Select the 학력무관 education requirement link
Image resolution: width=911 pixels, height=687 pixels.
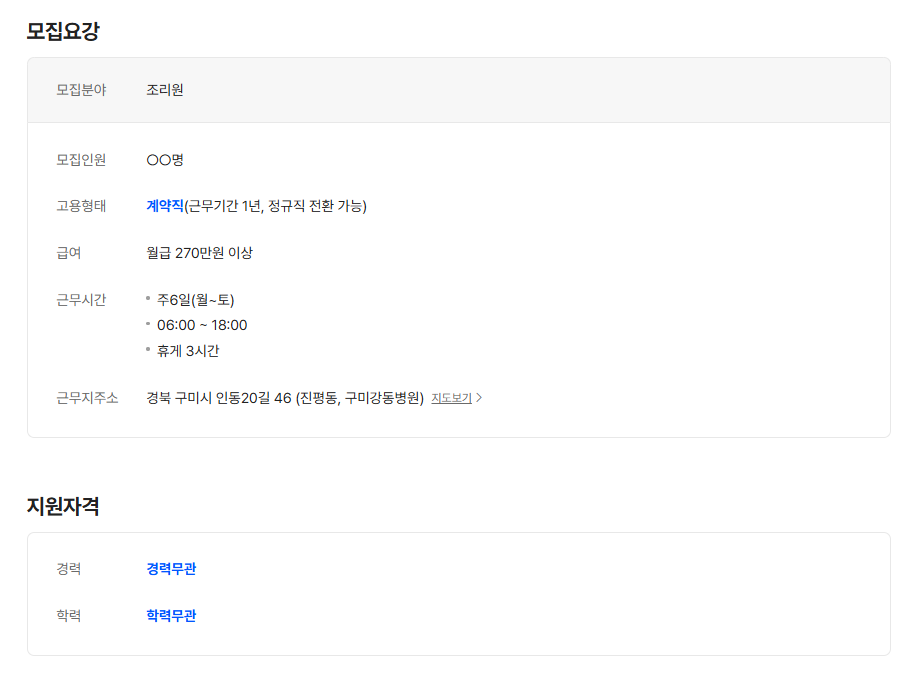point(168,615)
